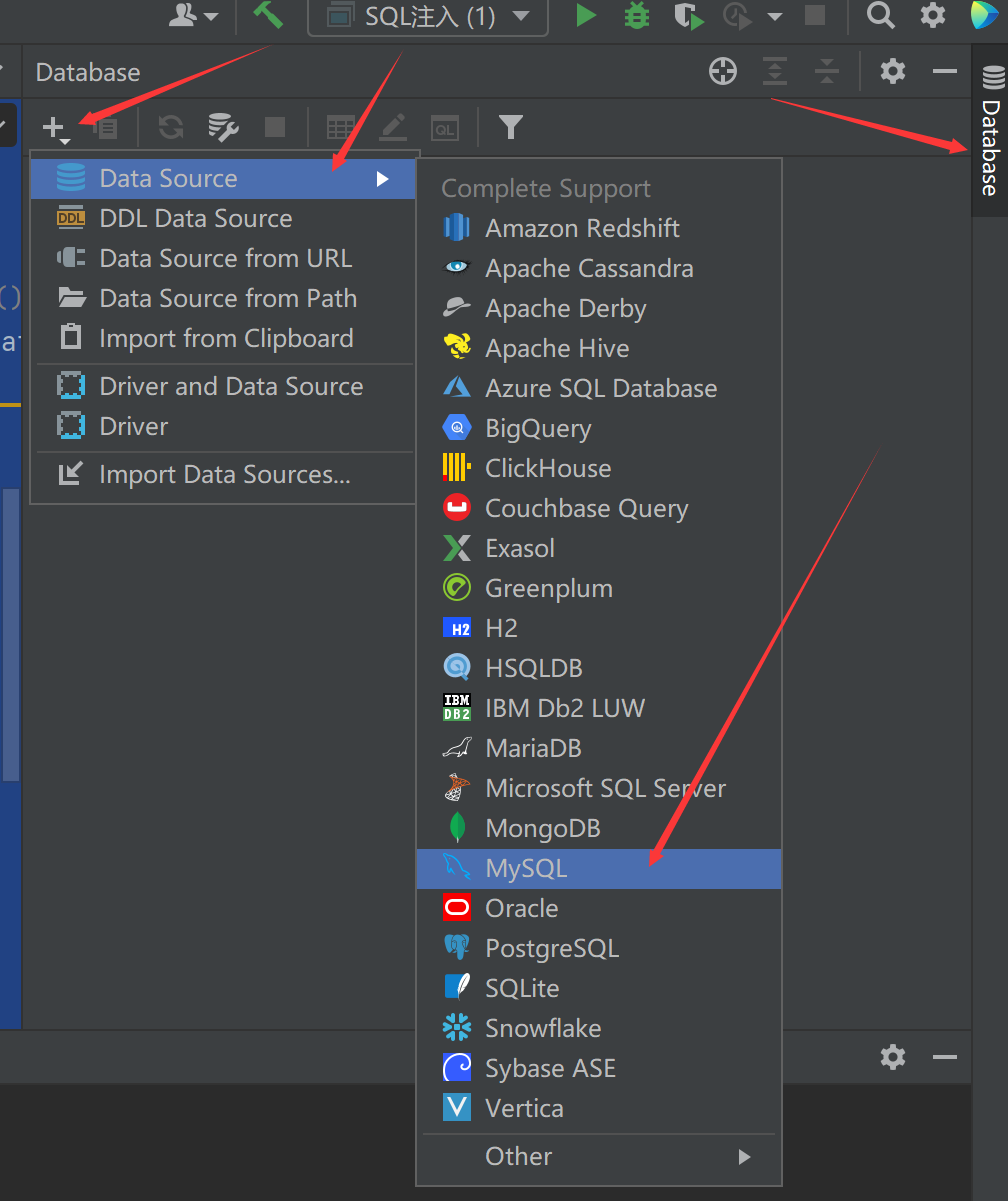This screenshot has height=1201, width=1008.
Task: Choose Snowflake data source
Action: point(599,1029)
